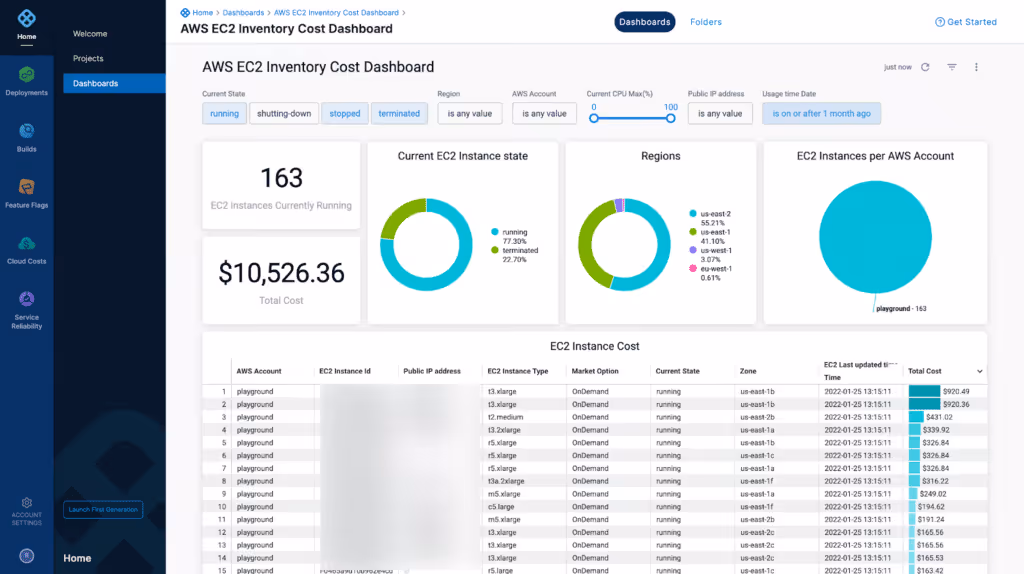Screen dimensions: 1024x574
Task: Click Launch First Generation button
Action: (103, 509)
